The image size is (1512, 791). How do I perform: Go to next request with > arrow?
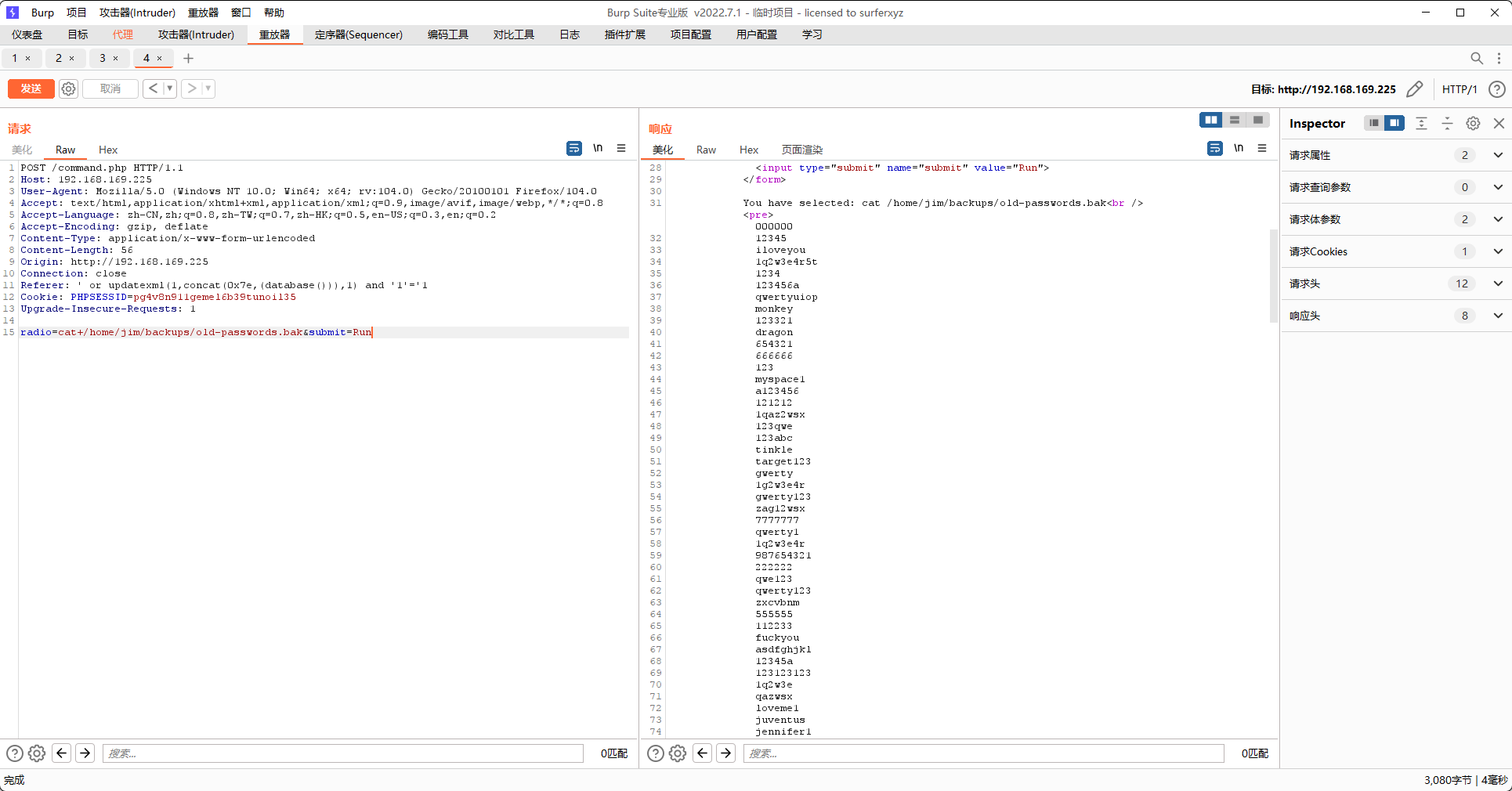(191, 88)
